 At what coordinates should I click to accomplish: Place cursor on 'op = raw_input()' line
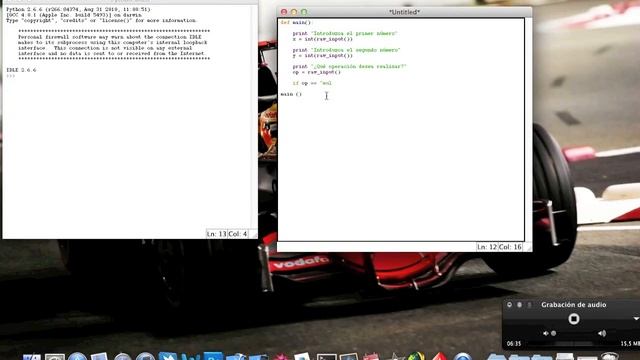point(316,72)
